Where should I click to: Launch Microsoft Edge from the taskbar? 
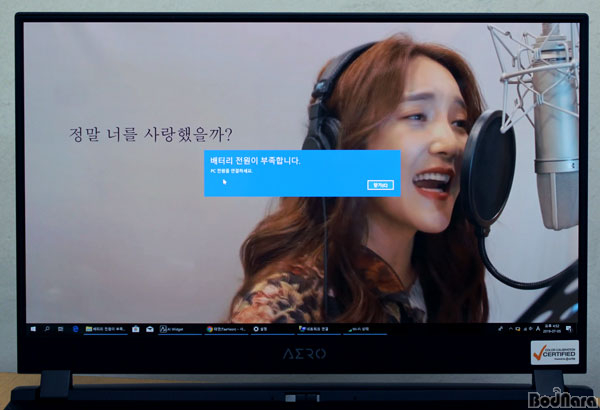(x=75, y=329)
